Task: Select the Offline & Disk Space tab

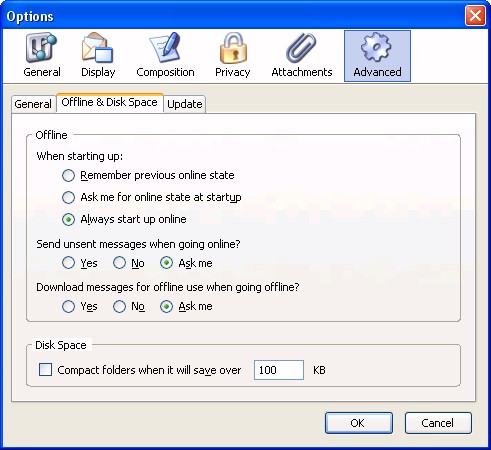Action: coord(110,102)
